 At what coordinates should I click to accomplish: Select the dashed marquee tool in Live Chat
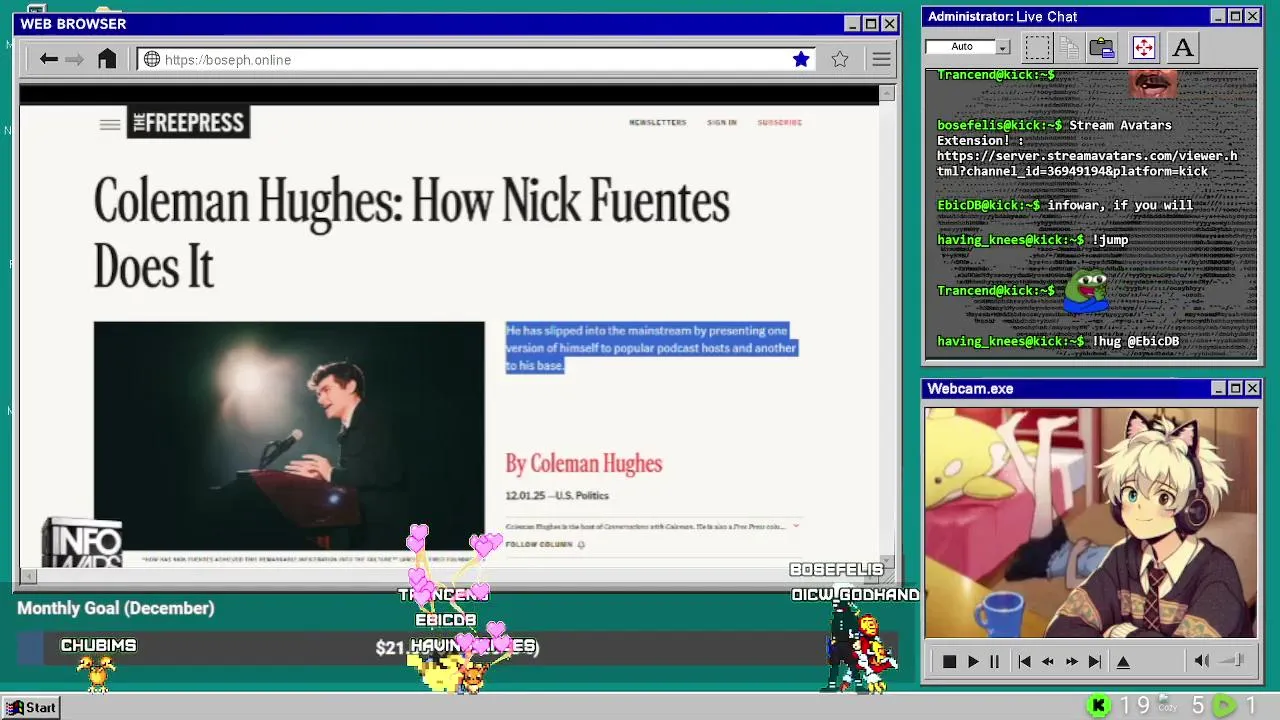[x=1038, y=47]
